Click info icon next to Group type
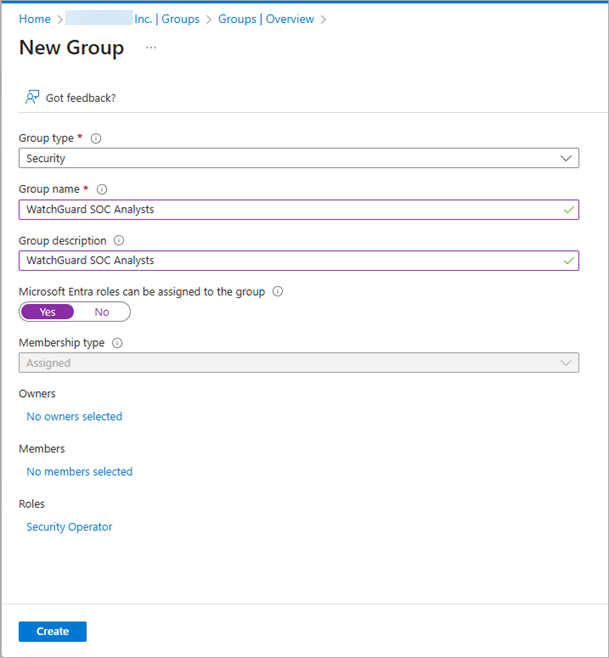 pos(96,139)
